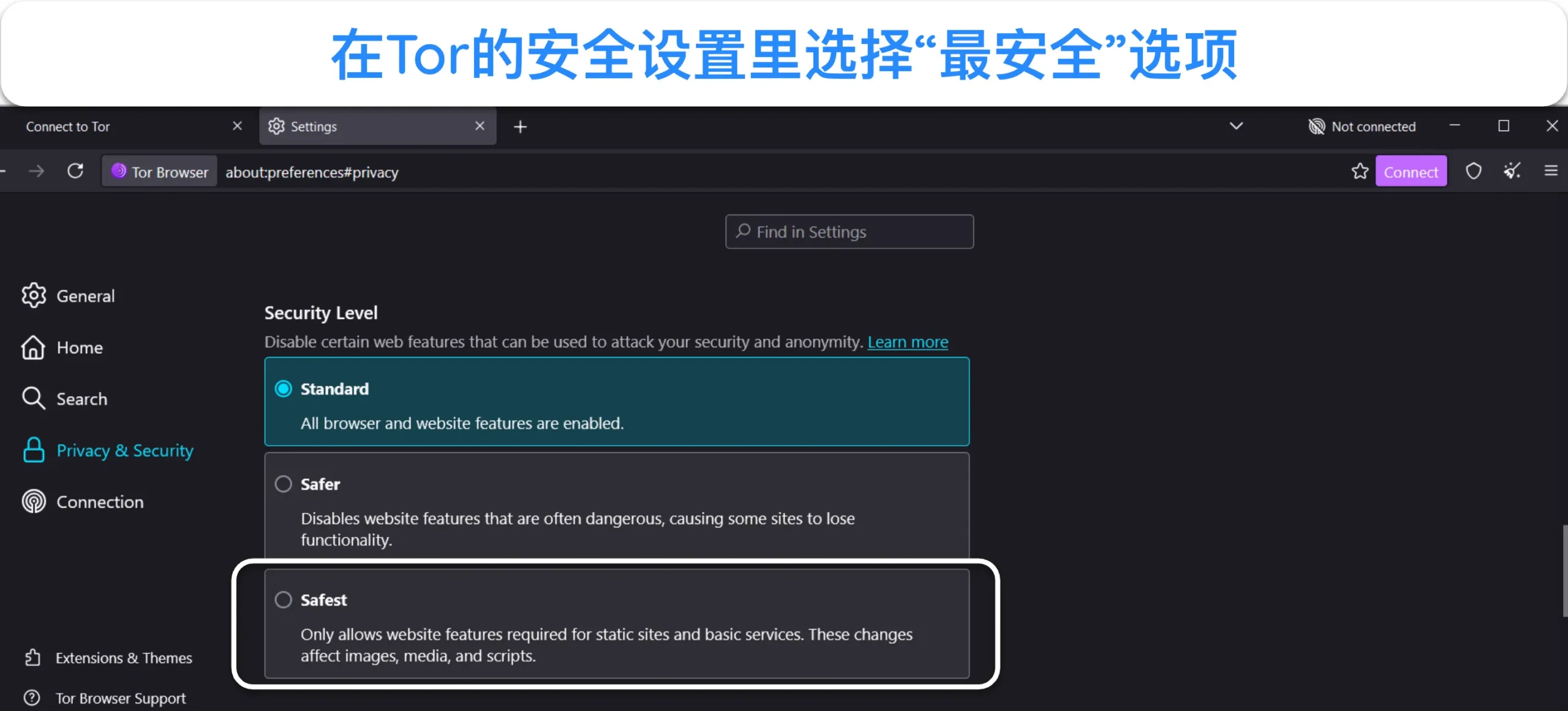
Task: Click the magnifier icon in Find in Settings
Action: pos(743,231)
